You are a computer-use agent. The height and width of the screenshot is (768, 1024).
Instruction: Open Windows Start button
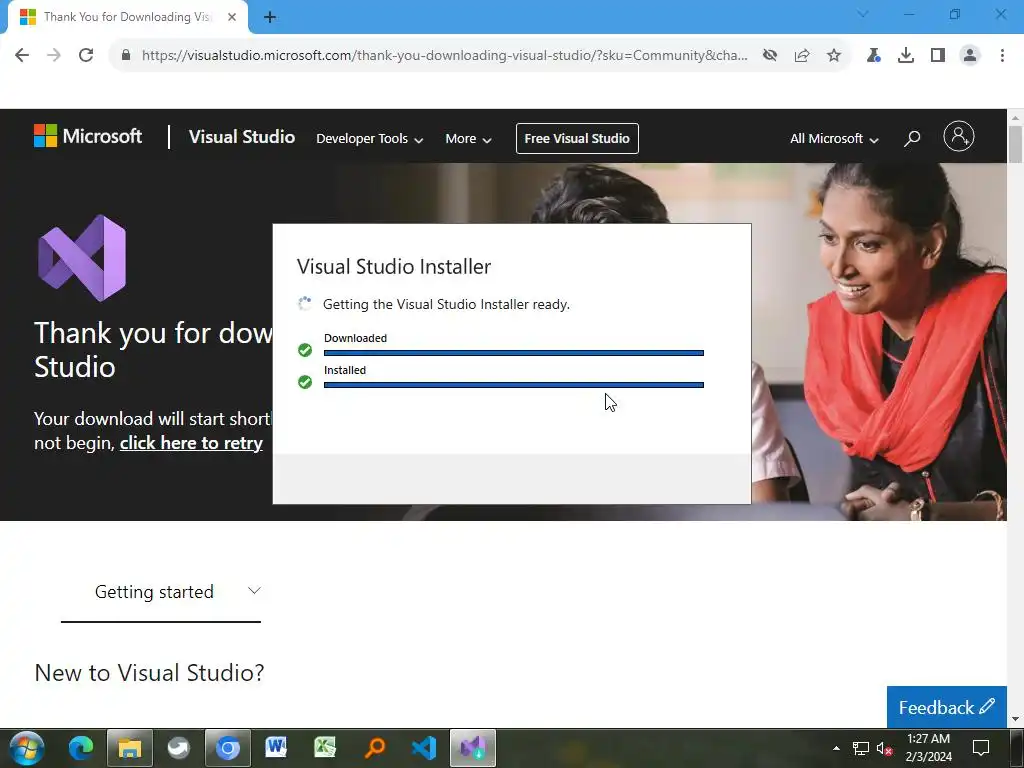(27, 748)
